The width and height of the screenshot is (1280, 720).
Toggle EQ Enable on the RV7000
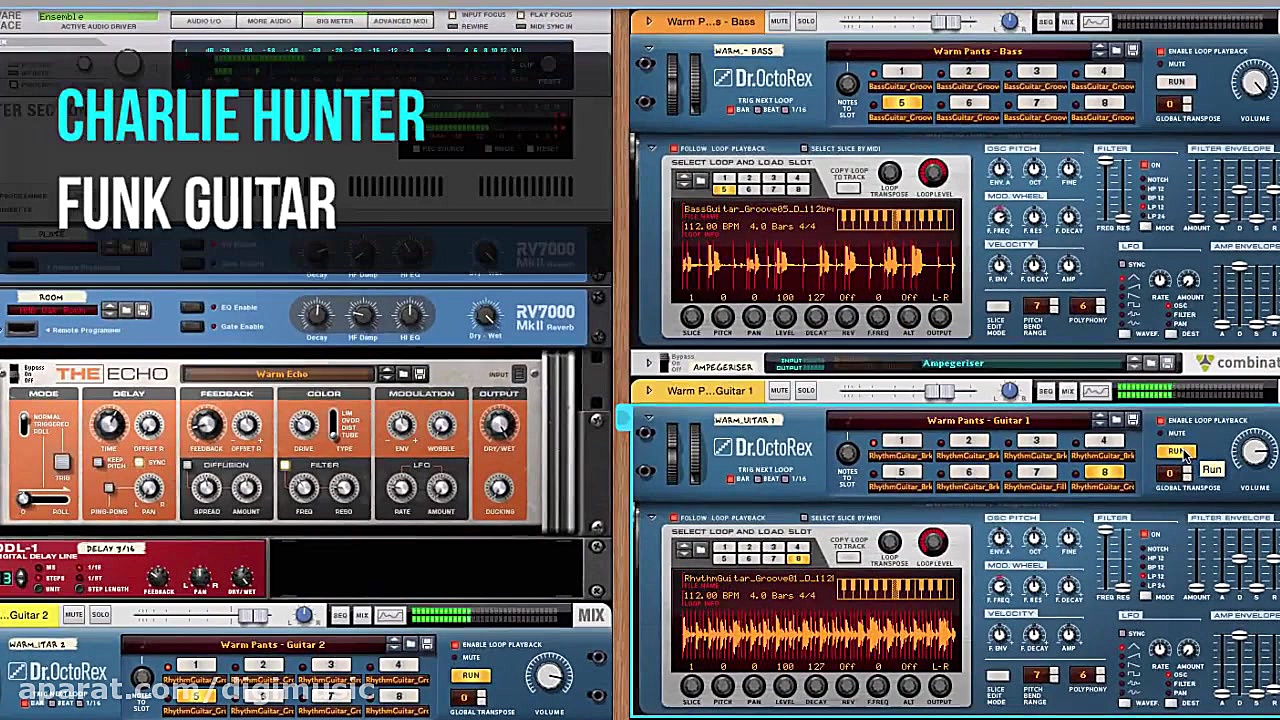click(192, 307)
